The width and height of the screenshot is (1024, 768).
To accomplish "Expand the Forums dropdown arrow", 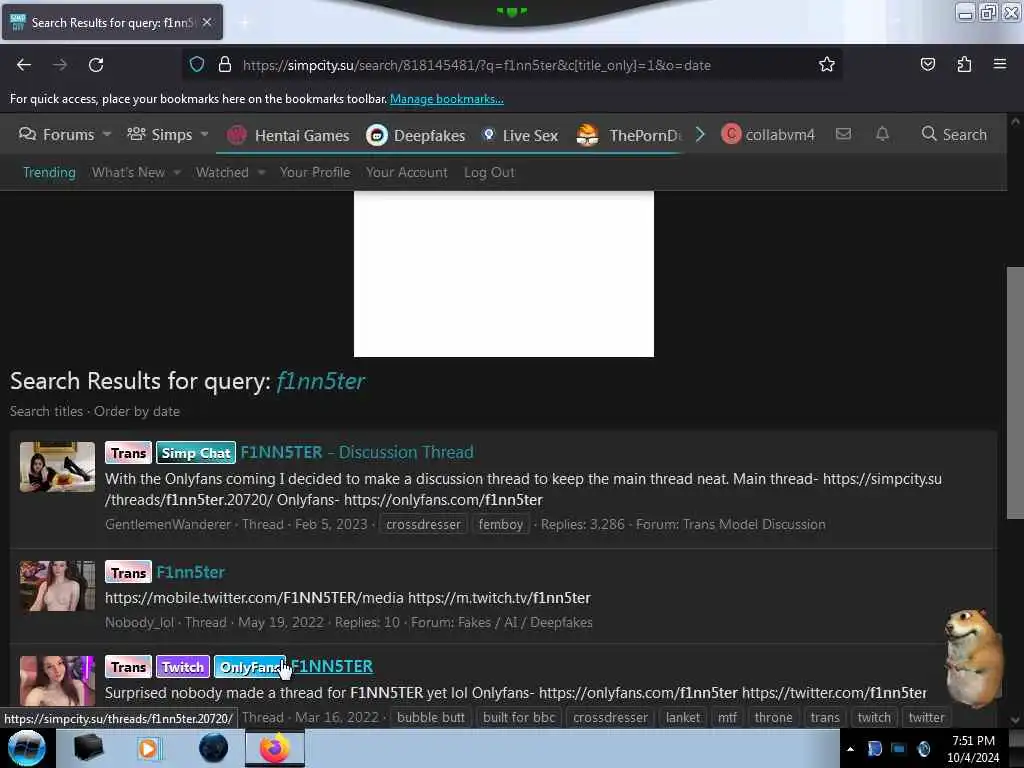I will pos(106,134).
